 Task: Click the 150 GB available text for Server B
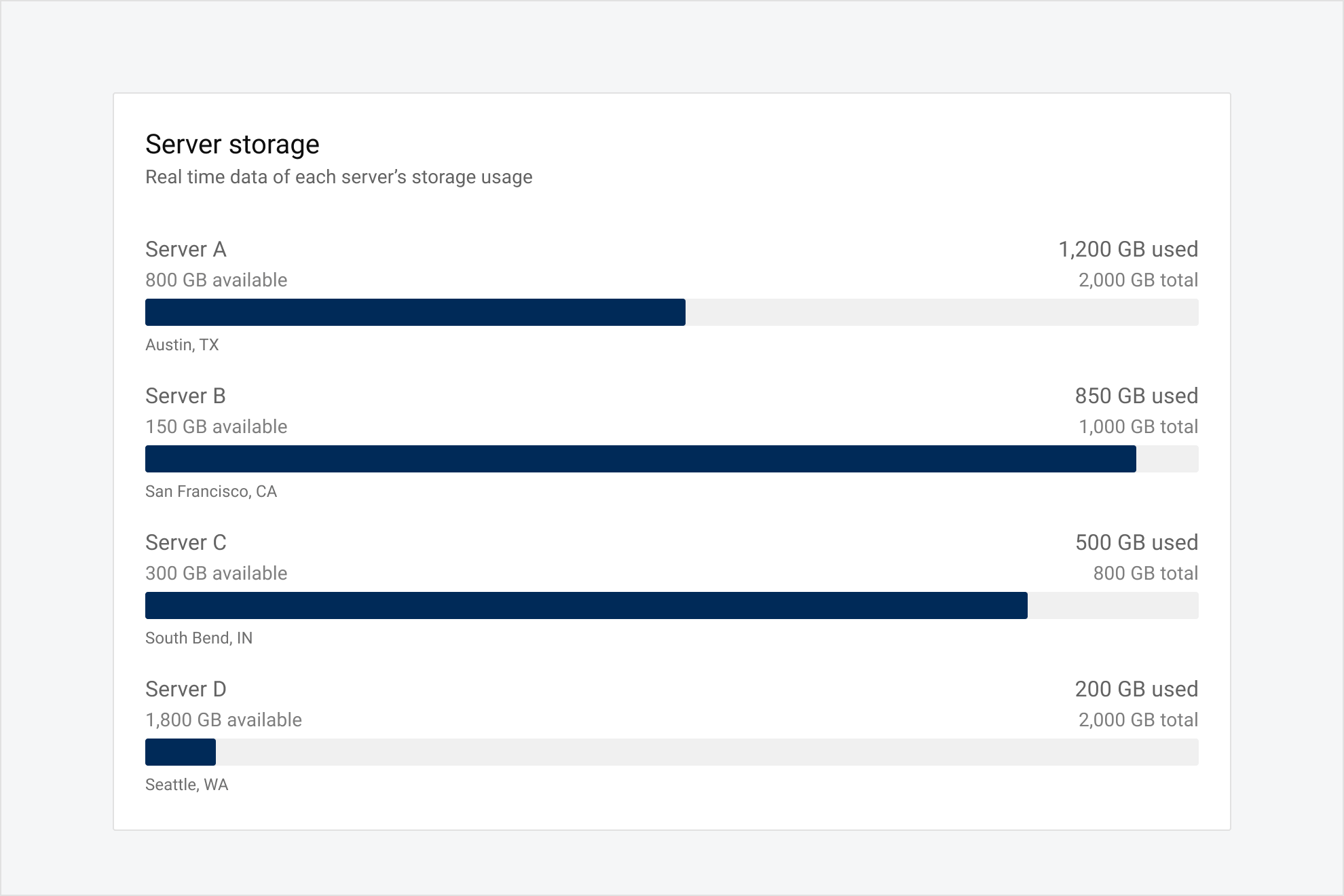click(216, 426)
